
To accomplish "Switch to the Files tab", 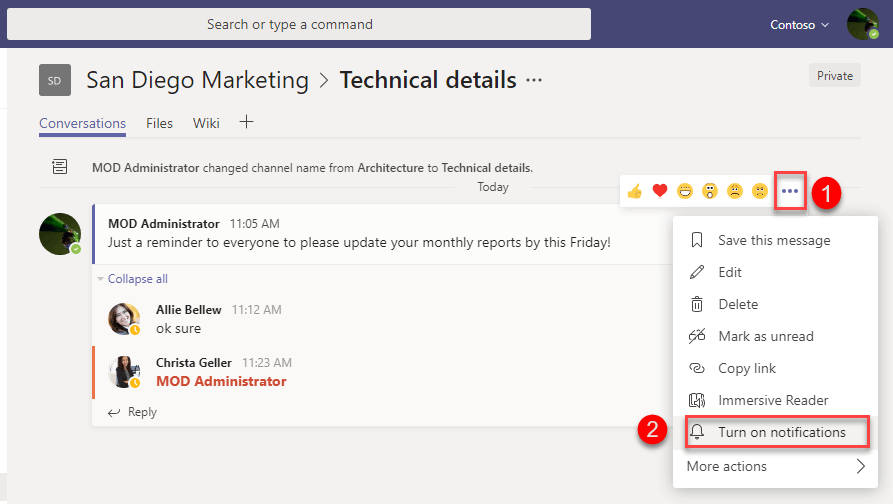I will point(159,123).
